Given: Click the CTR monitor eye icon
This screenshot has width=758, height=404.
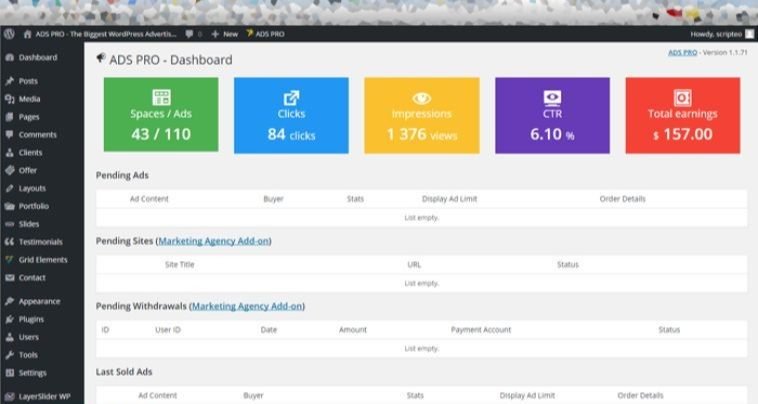Looking at the screenshot, I should click(x=553, y=98).
